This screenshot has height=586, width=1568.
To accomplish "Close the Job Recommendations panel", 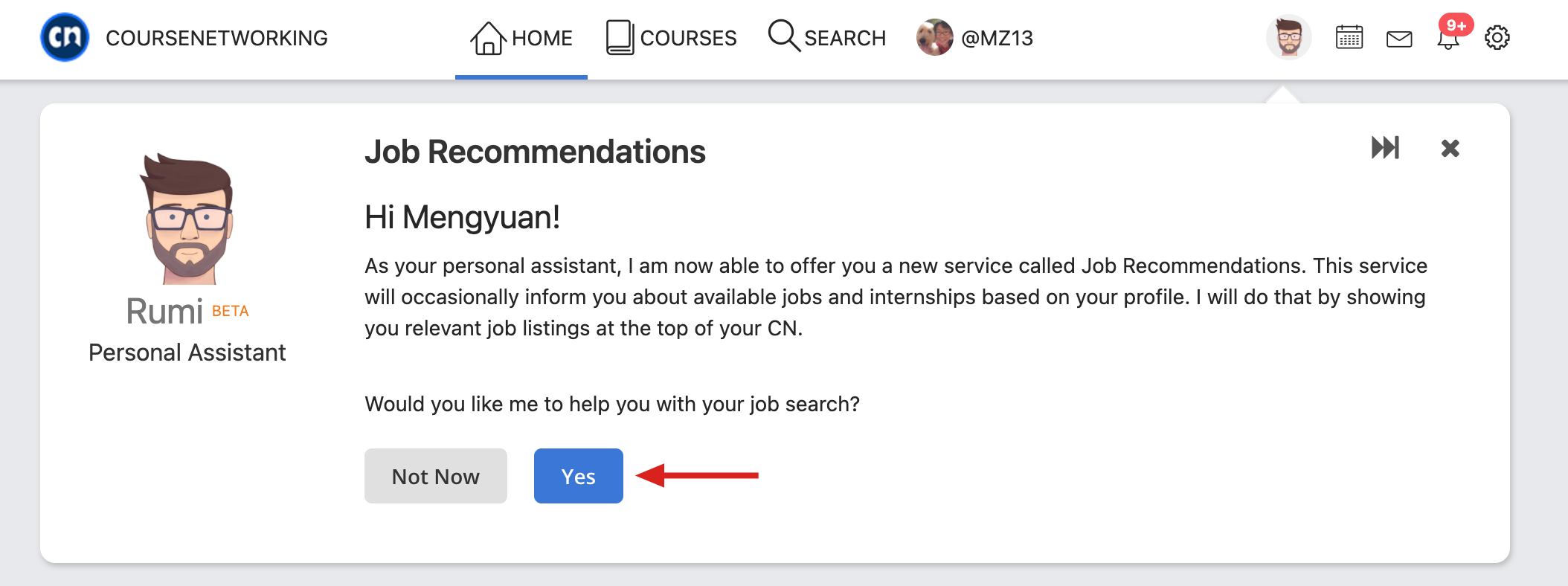I will point(1450,148).
